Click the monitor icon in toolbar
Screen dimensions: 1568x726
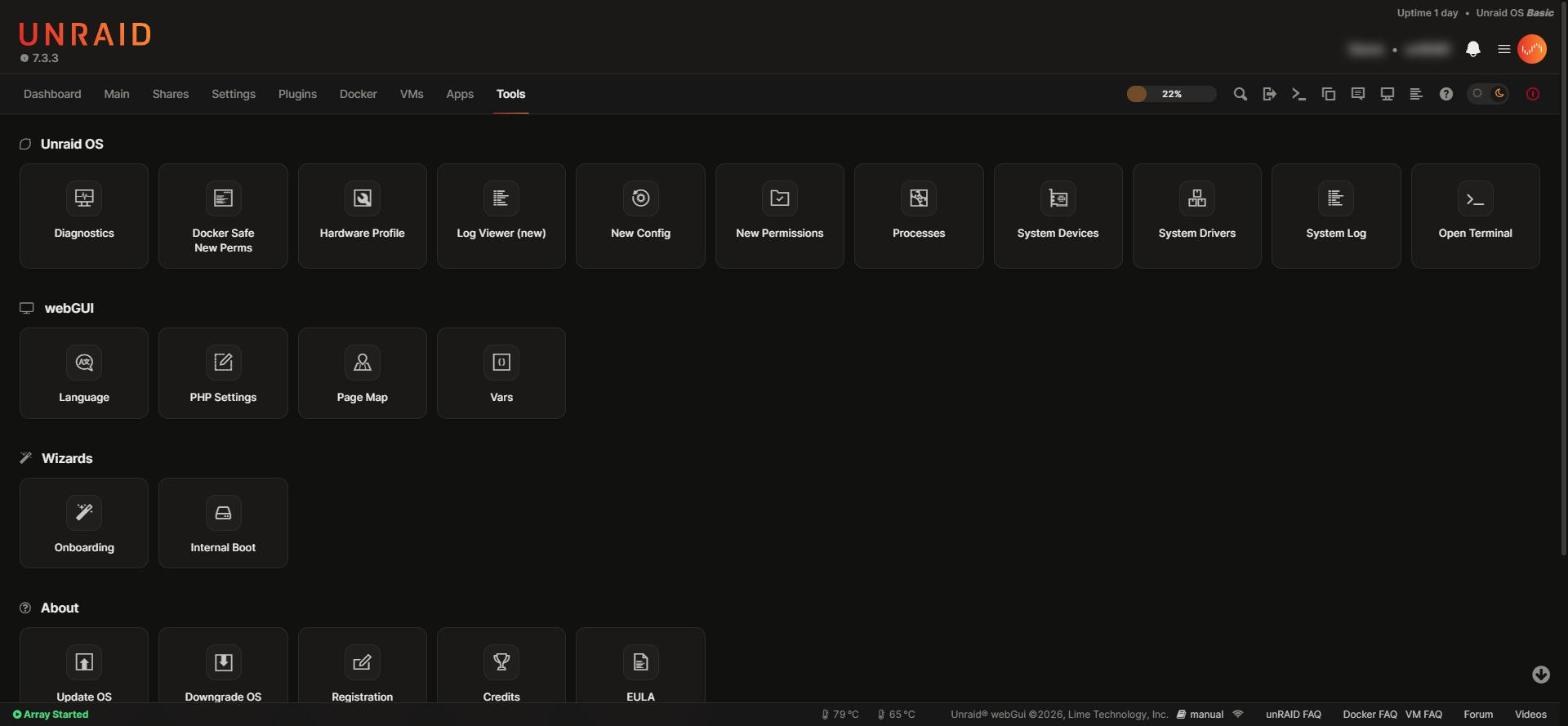tap(1387, 94)
